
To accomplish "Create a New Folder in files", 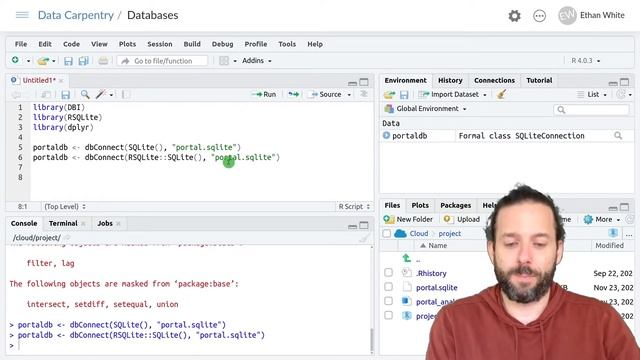I will pyautogui.click(x=408, y=220).
